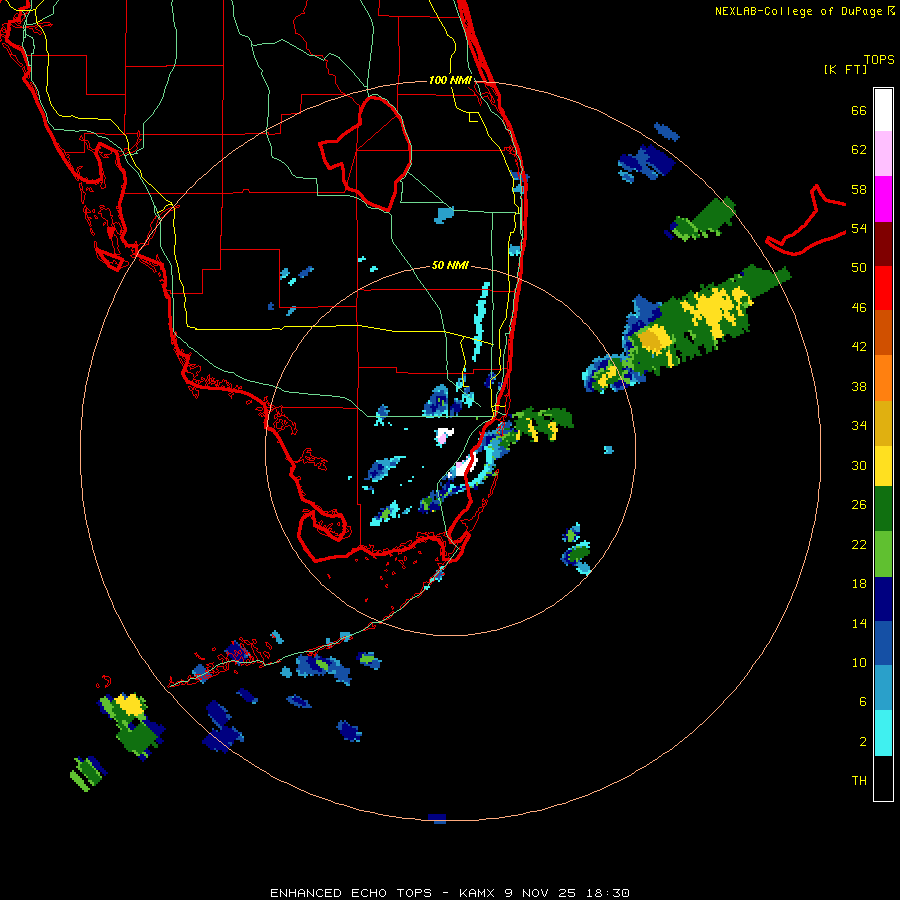This screenshot has height=900, width=900.
Task: Click the ENHANCED ECHO TOPS caption text
Action: [351, 893]
